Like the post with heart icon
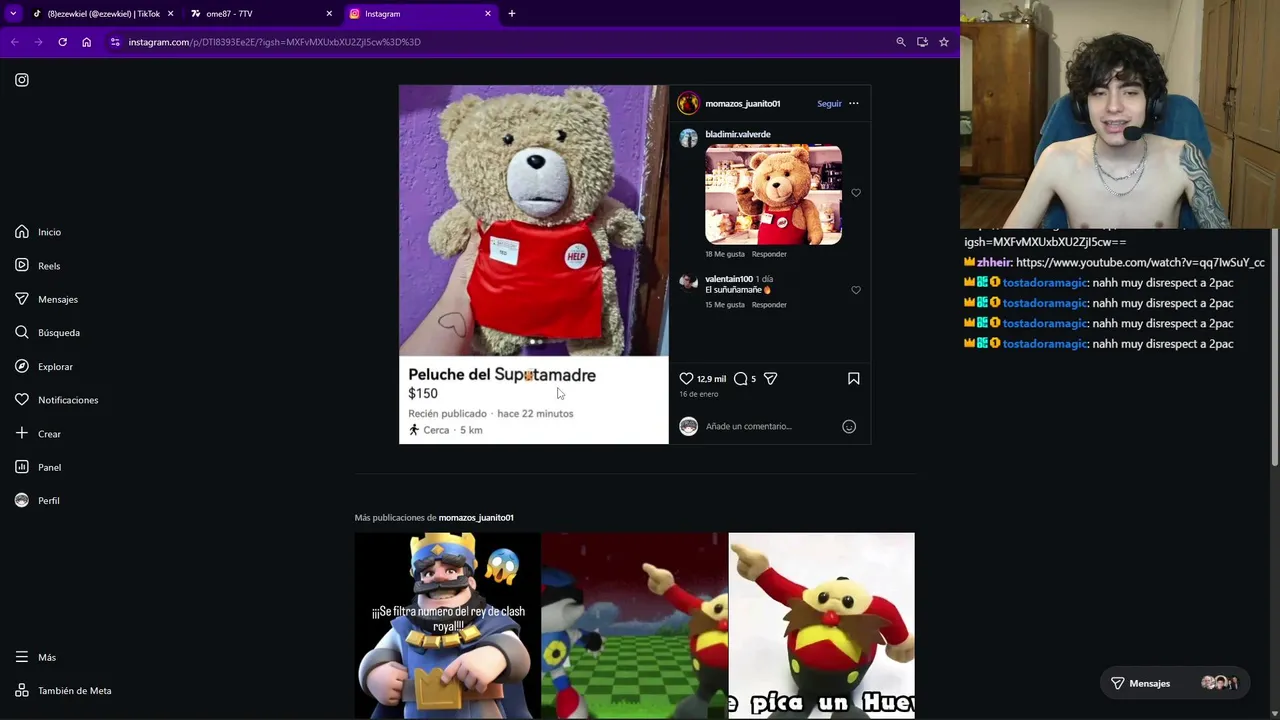The height and width of the screenshot is (720, 1280). 686,379
